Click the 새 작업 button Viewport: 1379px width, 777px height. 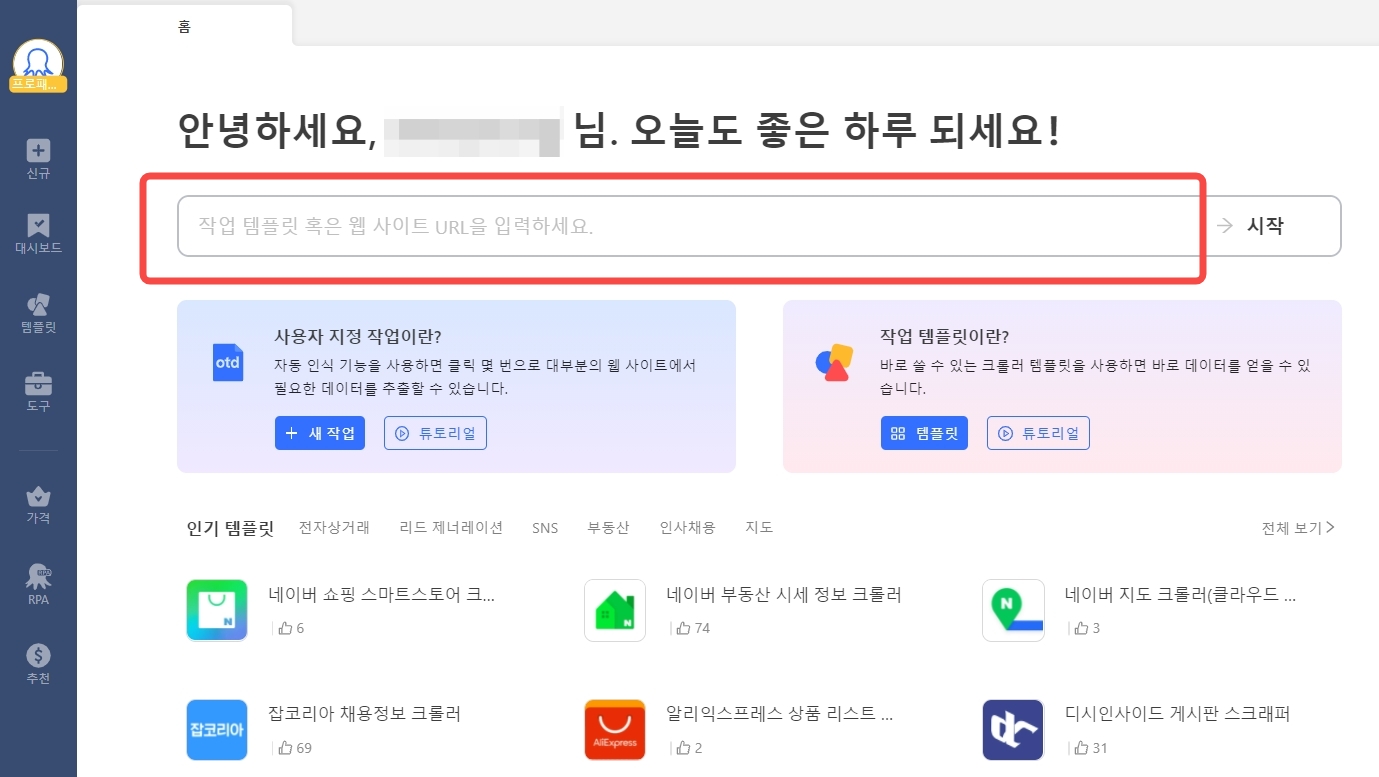[320, 433]
